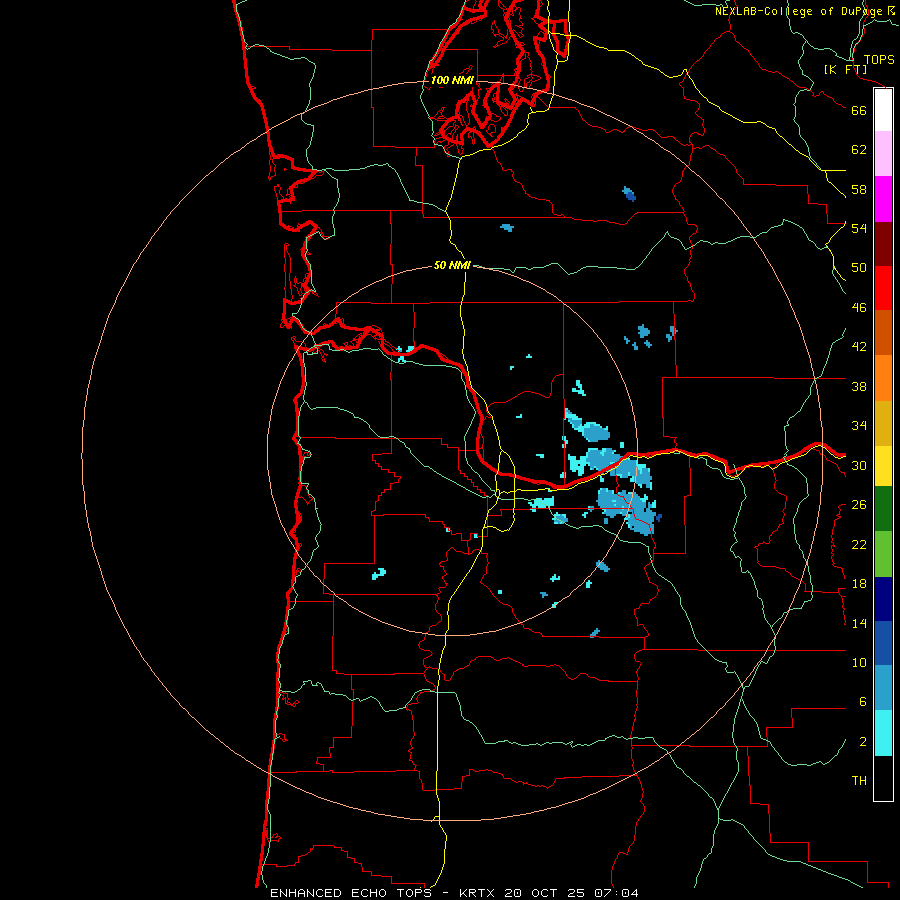Screen dimensions: 900x900
Task: Click the TOPS legend heading
Action: tap(879, 59)
